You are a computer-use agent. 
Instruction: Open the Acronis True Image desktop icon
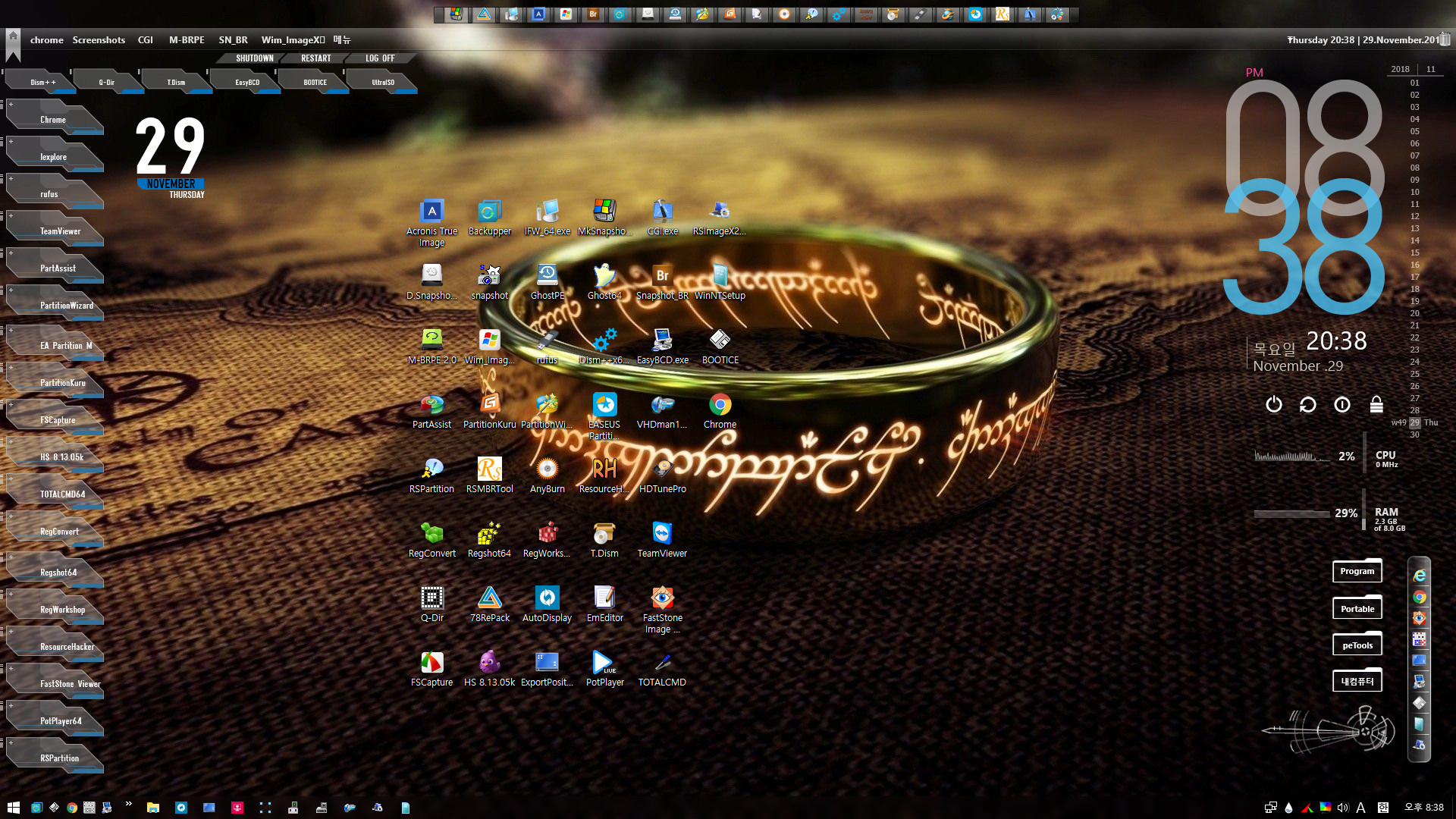coord(431,222)
